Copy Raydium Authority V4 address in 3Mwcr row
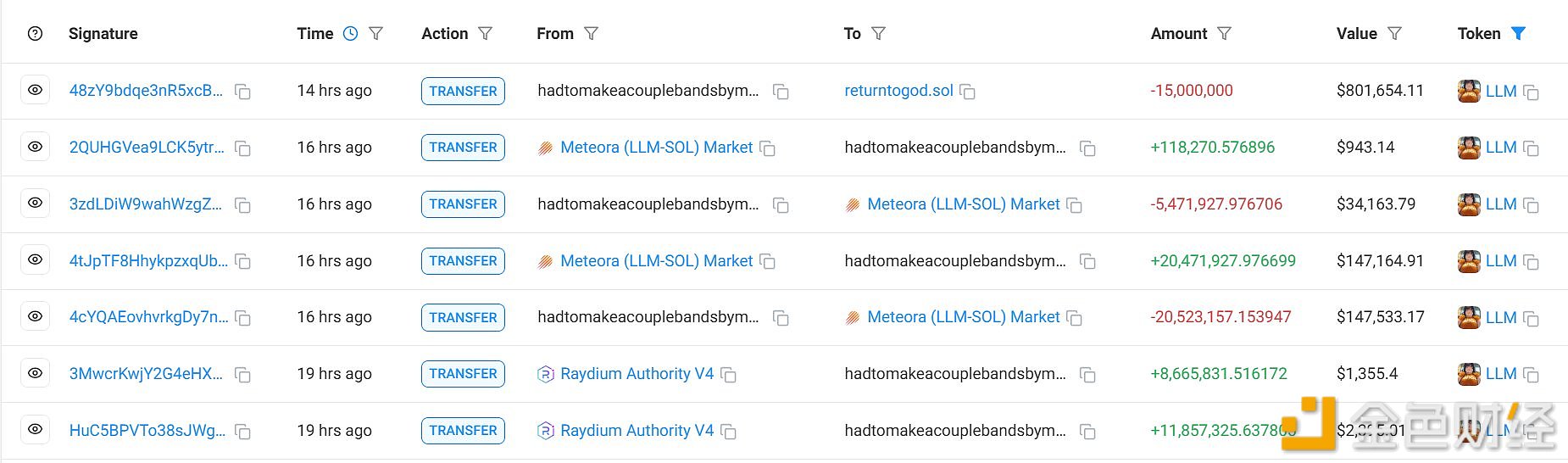The height and width of the screenshot is (463, 1568). tap(728, 375)
